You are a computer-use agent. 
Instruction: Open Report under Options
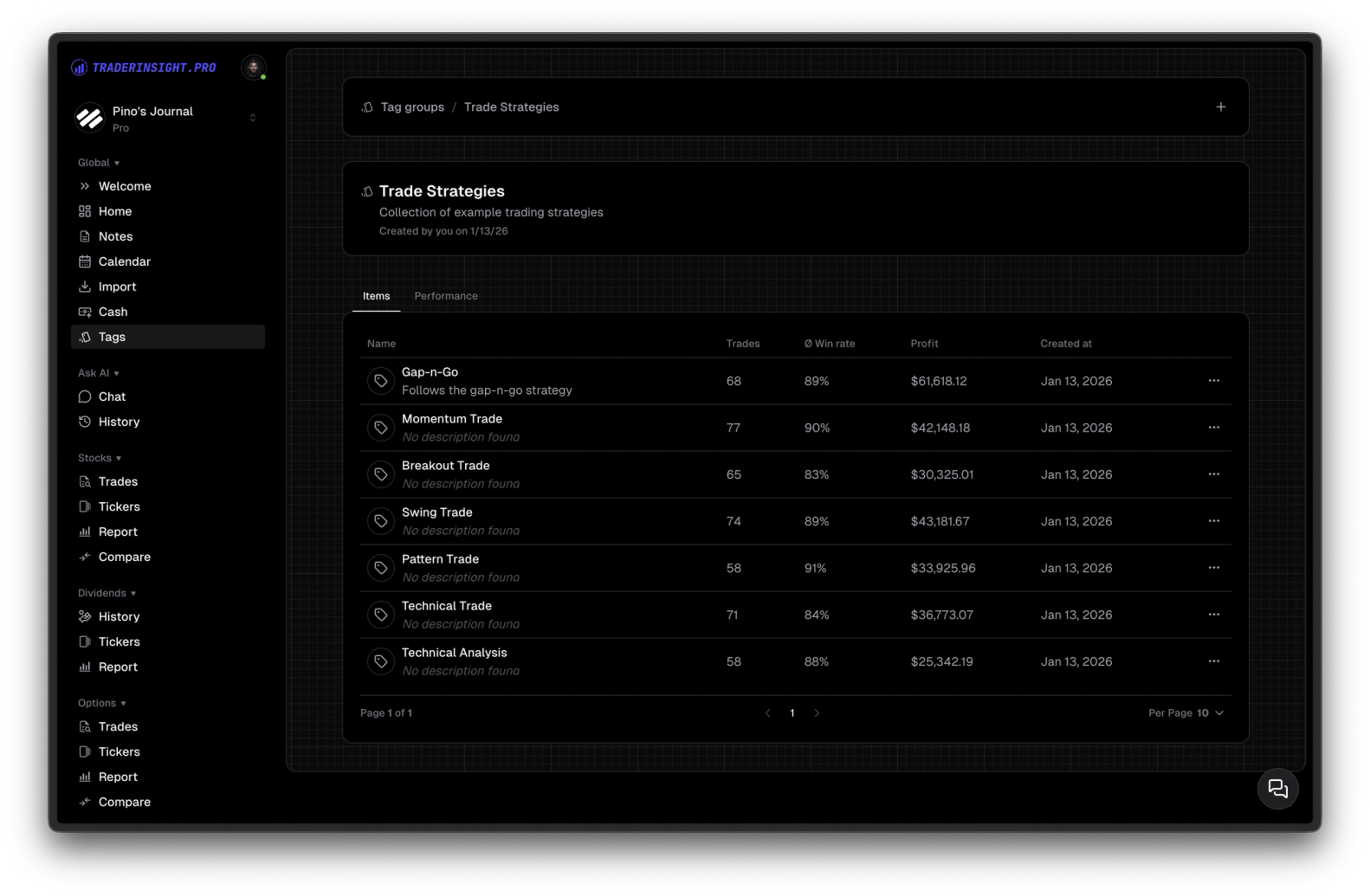(x=168, y=777)
